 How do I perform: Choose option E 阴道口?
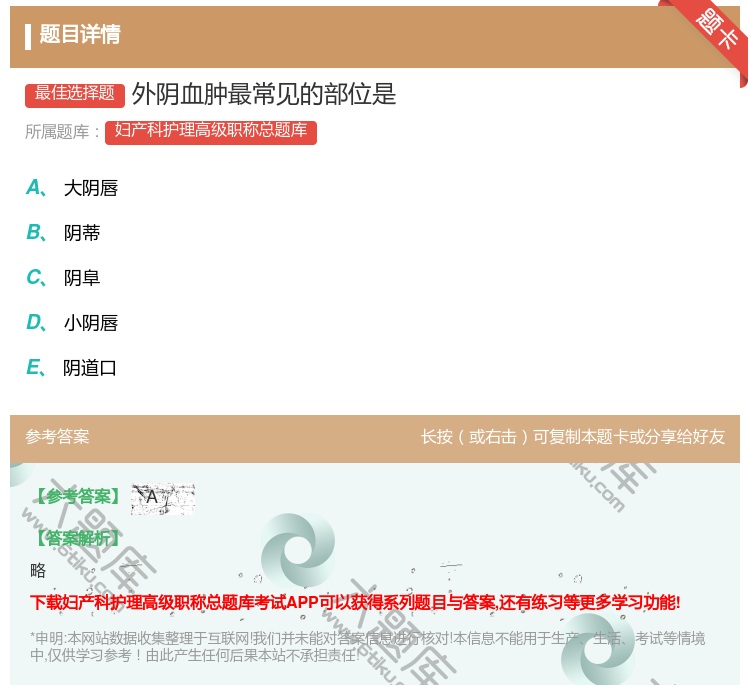(x=71, y=368)
